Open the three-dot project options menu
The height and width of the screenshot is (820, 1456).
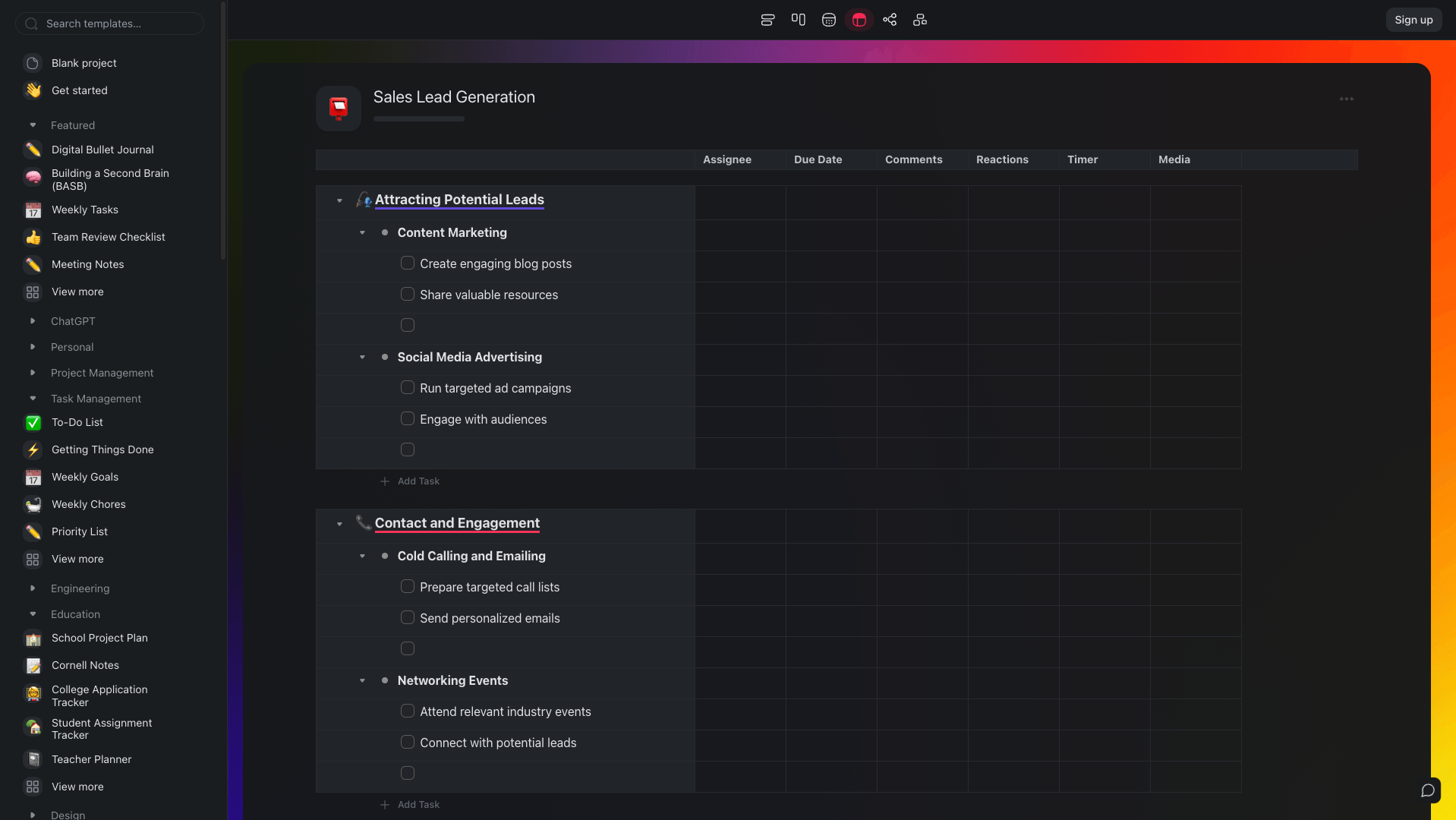[x=1346, y=99]
